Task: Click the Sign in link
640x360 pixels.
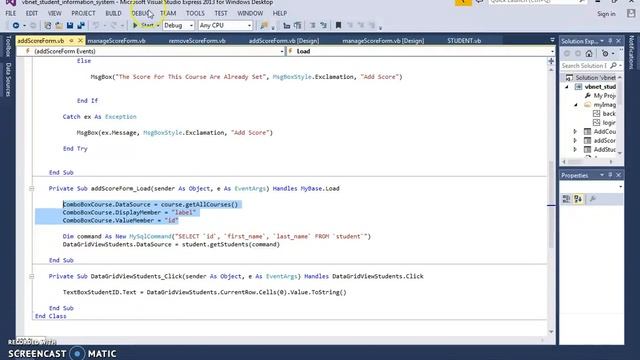Action: click(x=606, y=14)
